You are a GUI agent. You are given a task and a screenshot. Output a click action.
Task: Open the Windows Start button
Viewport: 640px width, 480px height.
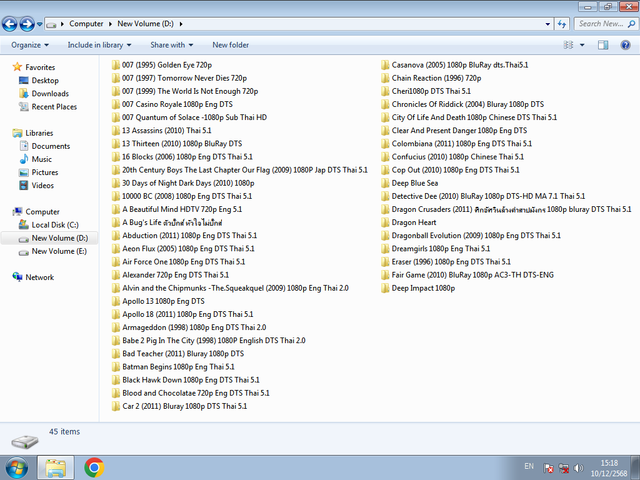(x=16, y=468)
